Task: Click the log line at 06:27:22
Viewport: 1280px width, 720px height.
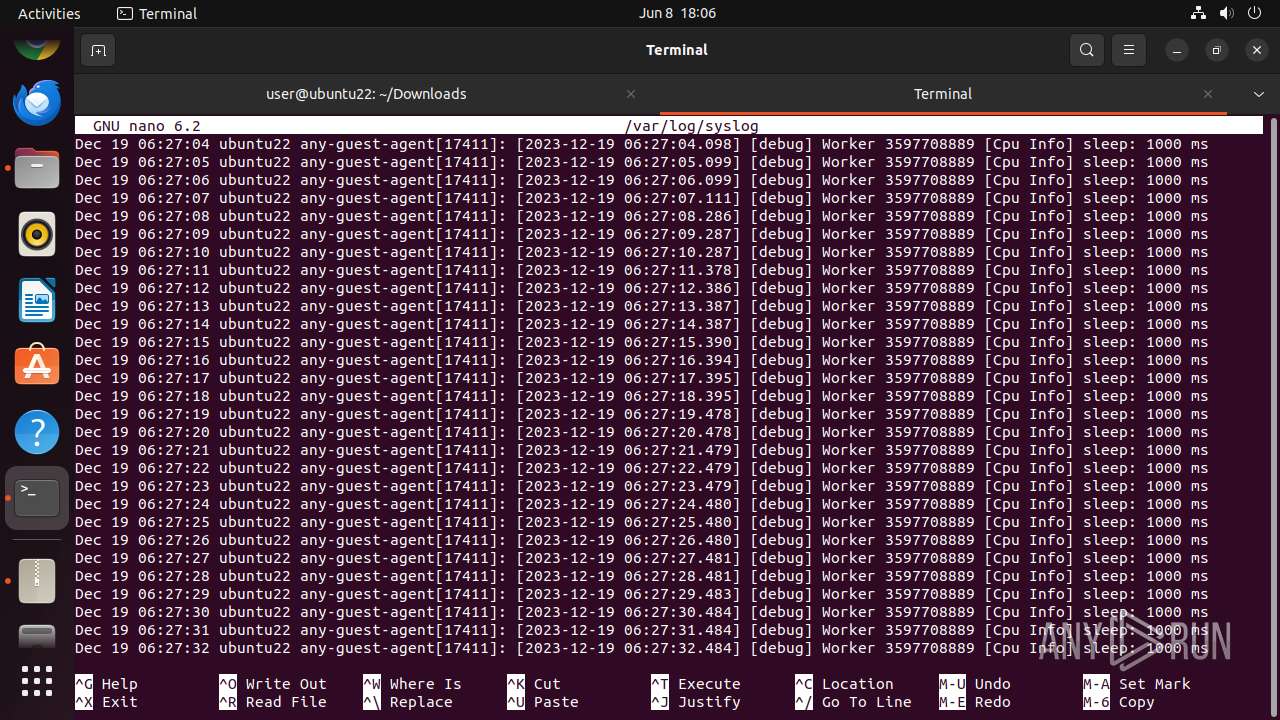Action: click(642, 468)
